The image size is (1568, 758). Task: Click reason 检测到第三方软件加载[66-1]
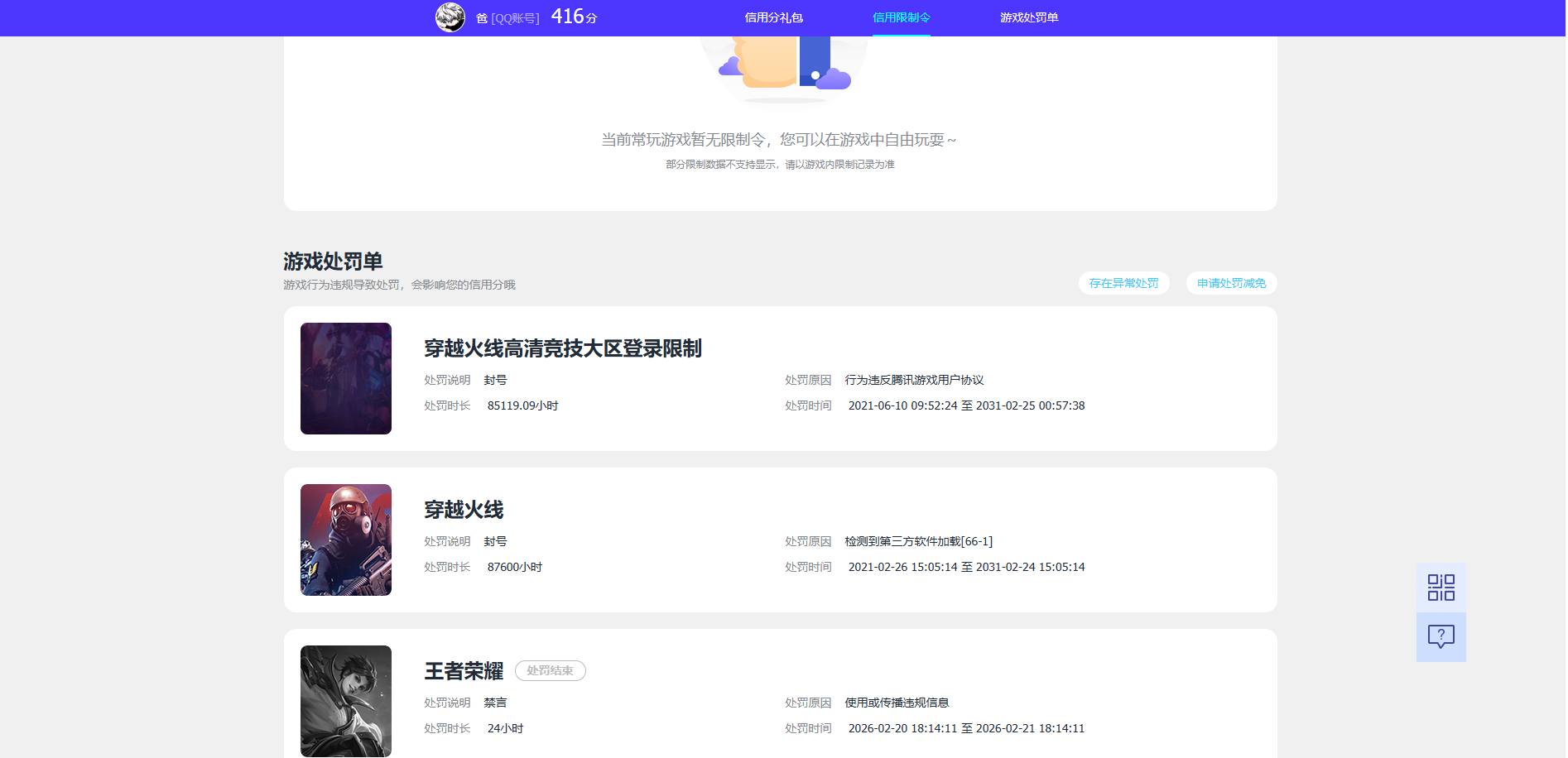[919, 541]
